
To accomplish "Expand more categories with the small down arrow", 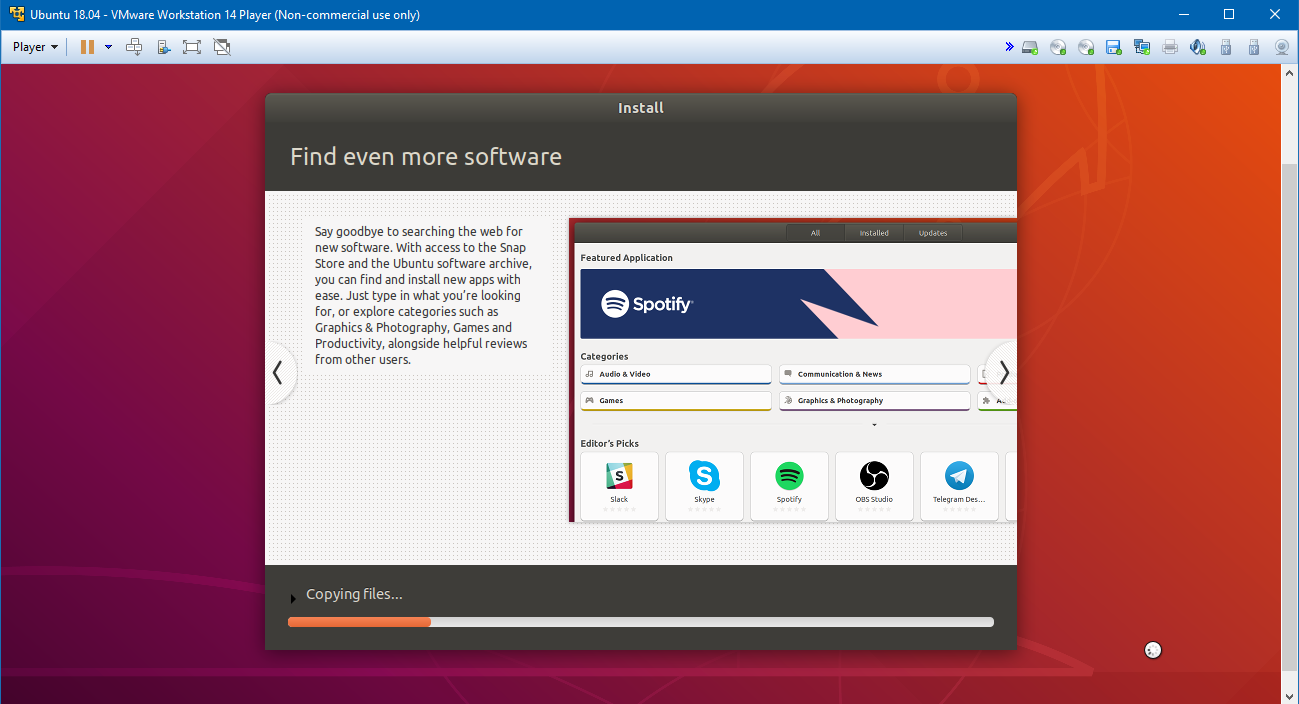I will [x=875, y=425].
